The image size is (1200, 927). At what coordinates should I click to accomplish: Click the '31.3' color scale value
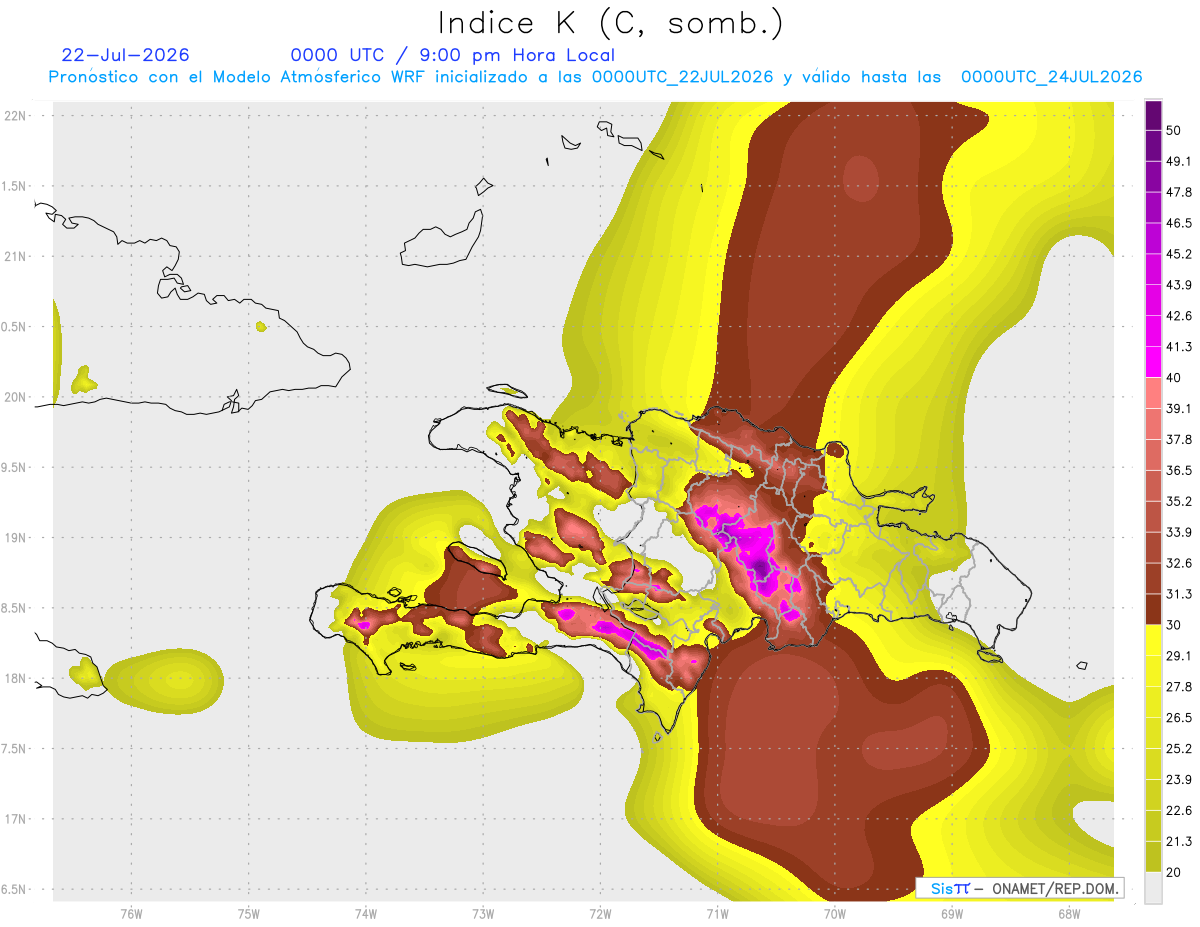[x=1179, y=594]
